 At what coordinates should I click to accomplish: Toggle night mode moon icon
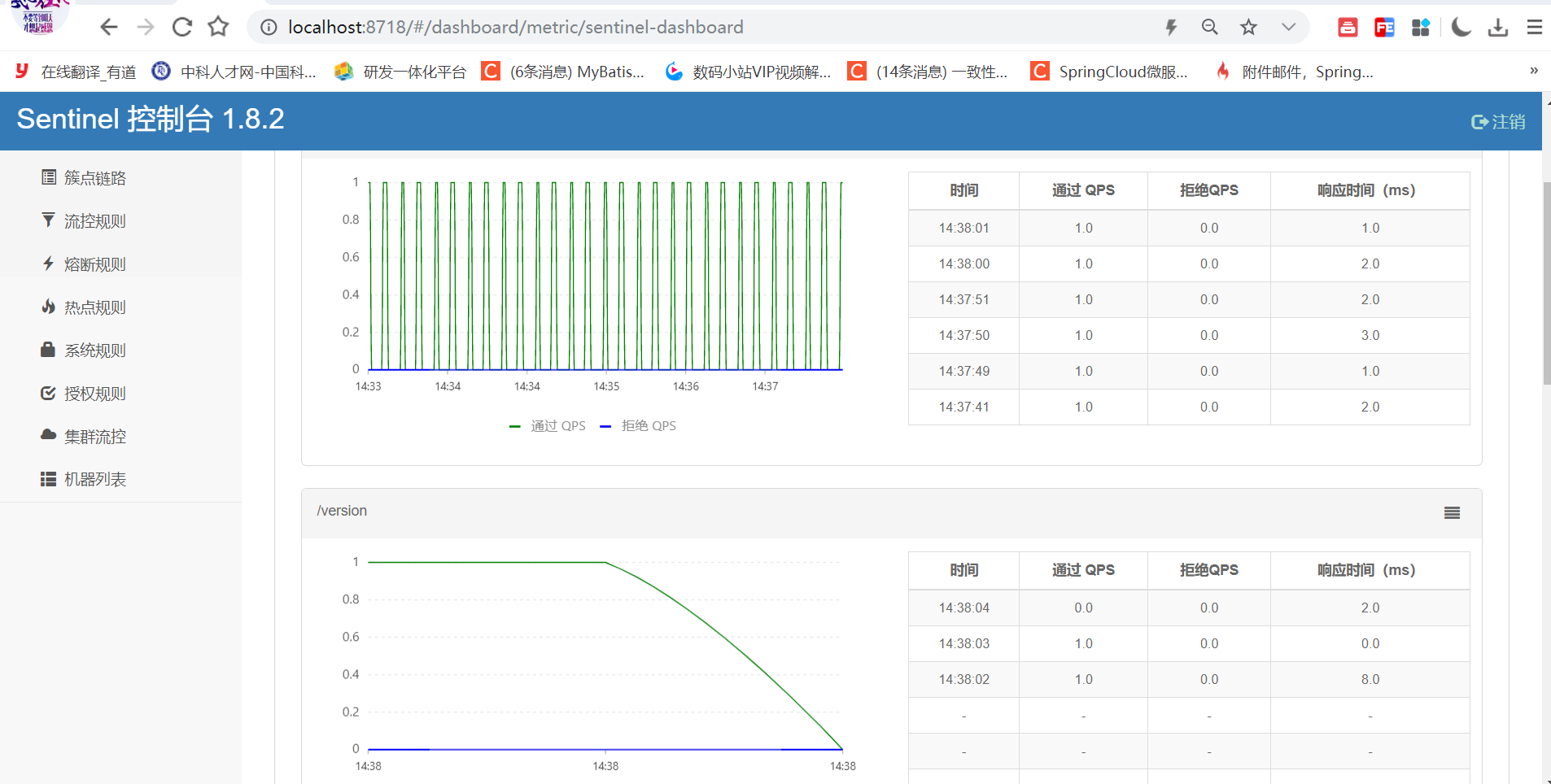point(1461,28)
